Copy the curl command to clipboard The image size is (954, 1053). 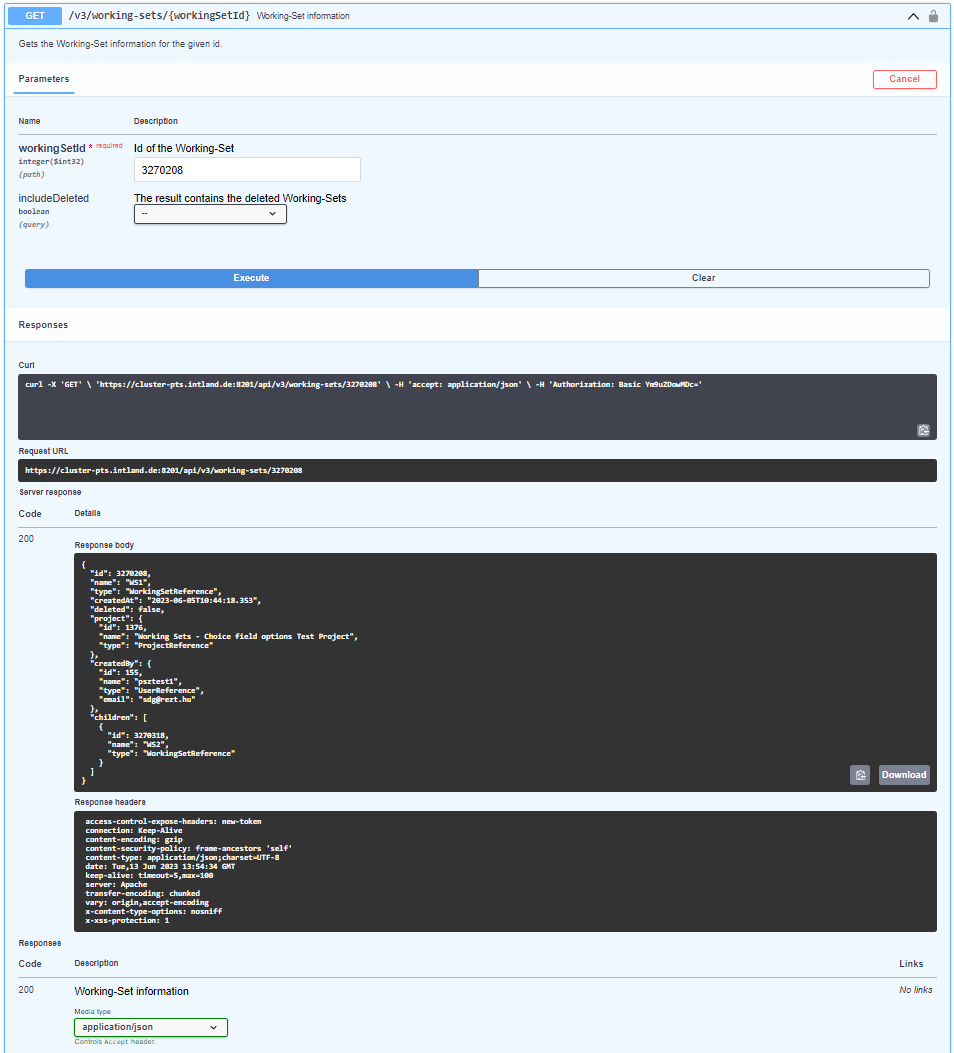[924, 430]
